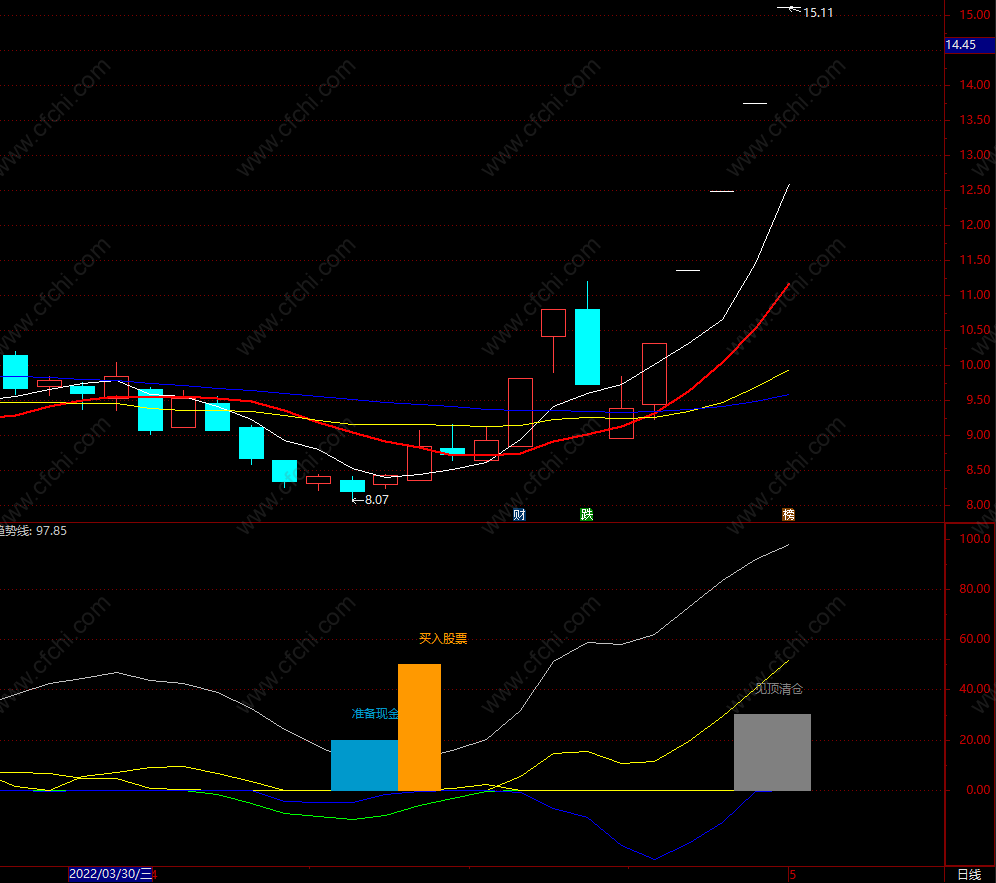Click the 准备现金 text label
The width and height of the screenshot is (996, 883).
[x=375, y=713]
